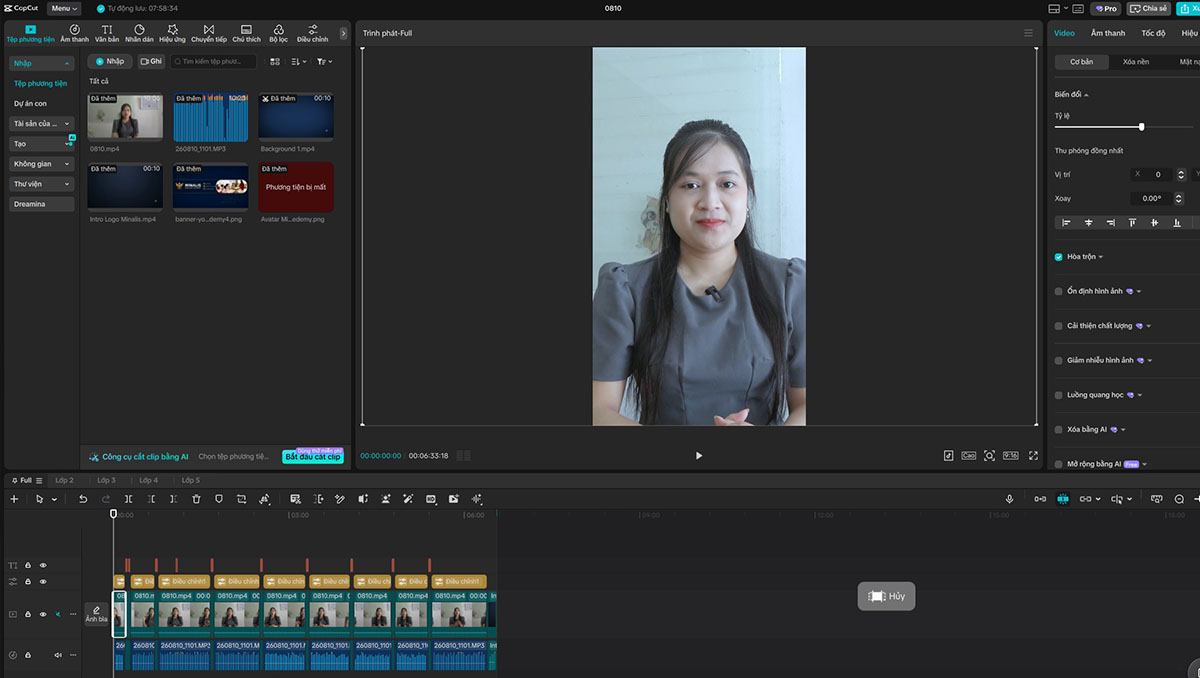1200x678 pixels.
Task: Enable Cải thiện chất lượng checkbox
Action: coord(1059,326)
